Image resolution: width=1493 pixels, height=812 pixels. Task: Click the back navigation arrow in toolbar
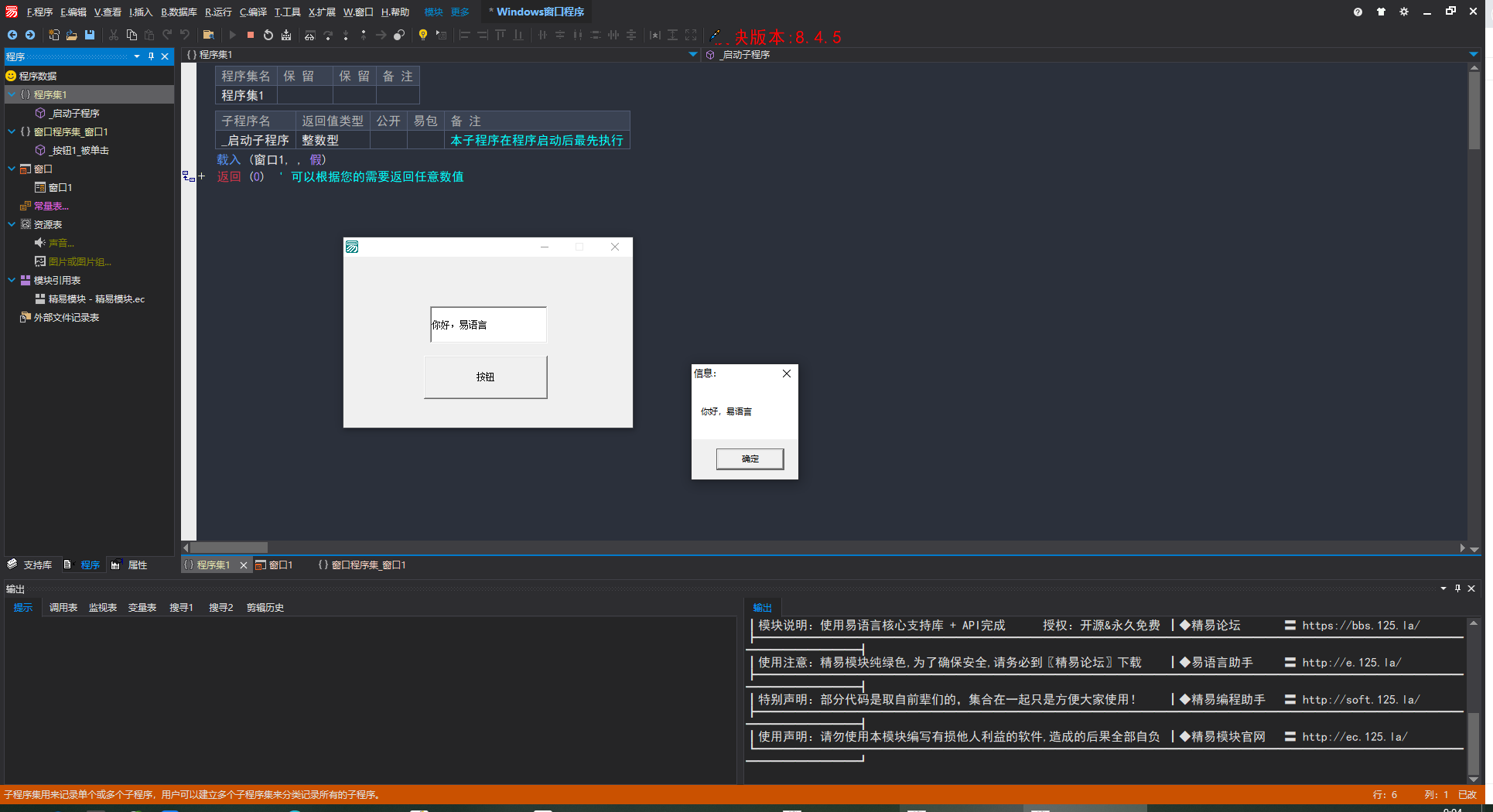click(x=12, y=35)
